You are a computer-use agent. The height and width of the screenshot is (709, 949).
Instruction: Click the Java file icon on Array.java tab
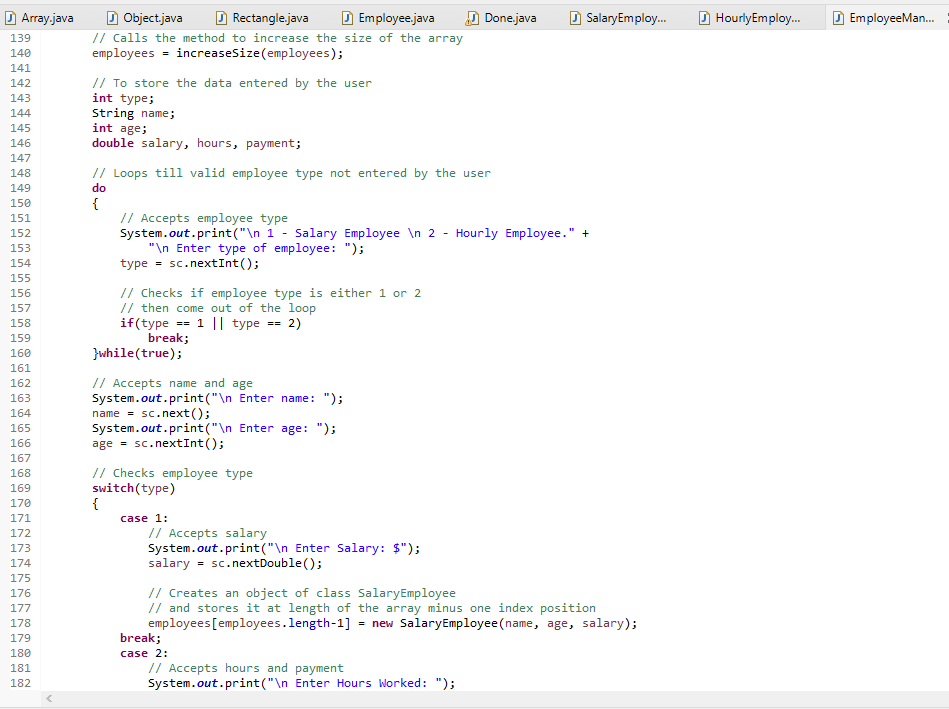tap(11, 18)
